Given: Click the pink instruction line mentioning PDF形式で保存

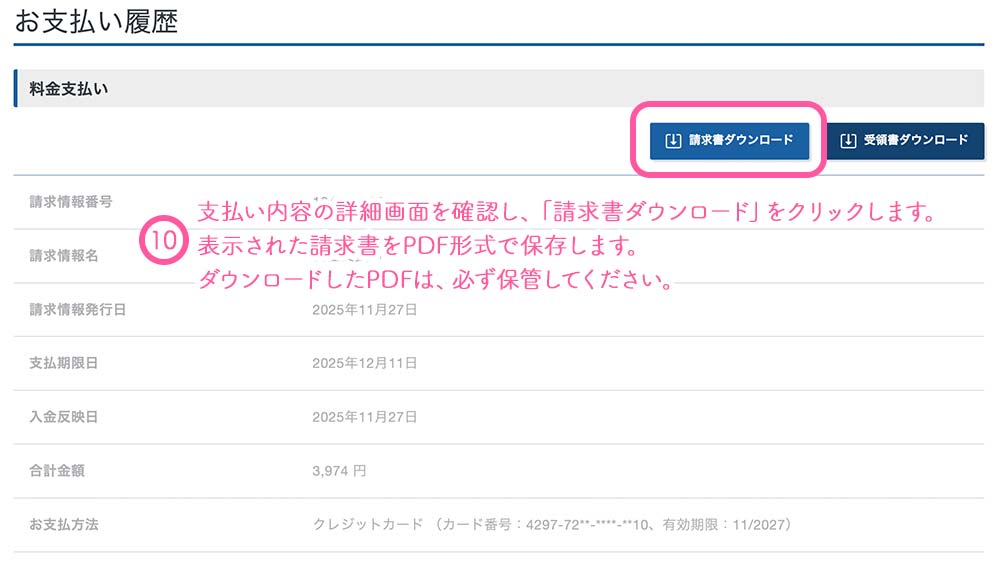Looking at the screenshot, I should [x=417, y=246].
